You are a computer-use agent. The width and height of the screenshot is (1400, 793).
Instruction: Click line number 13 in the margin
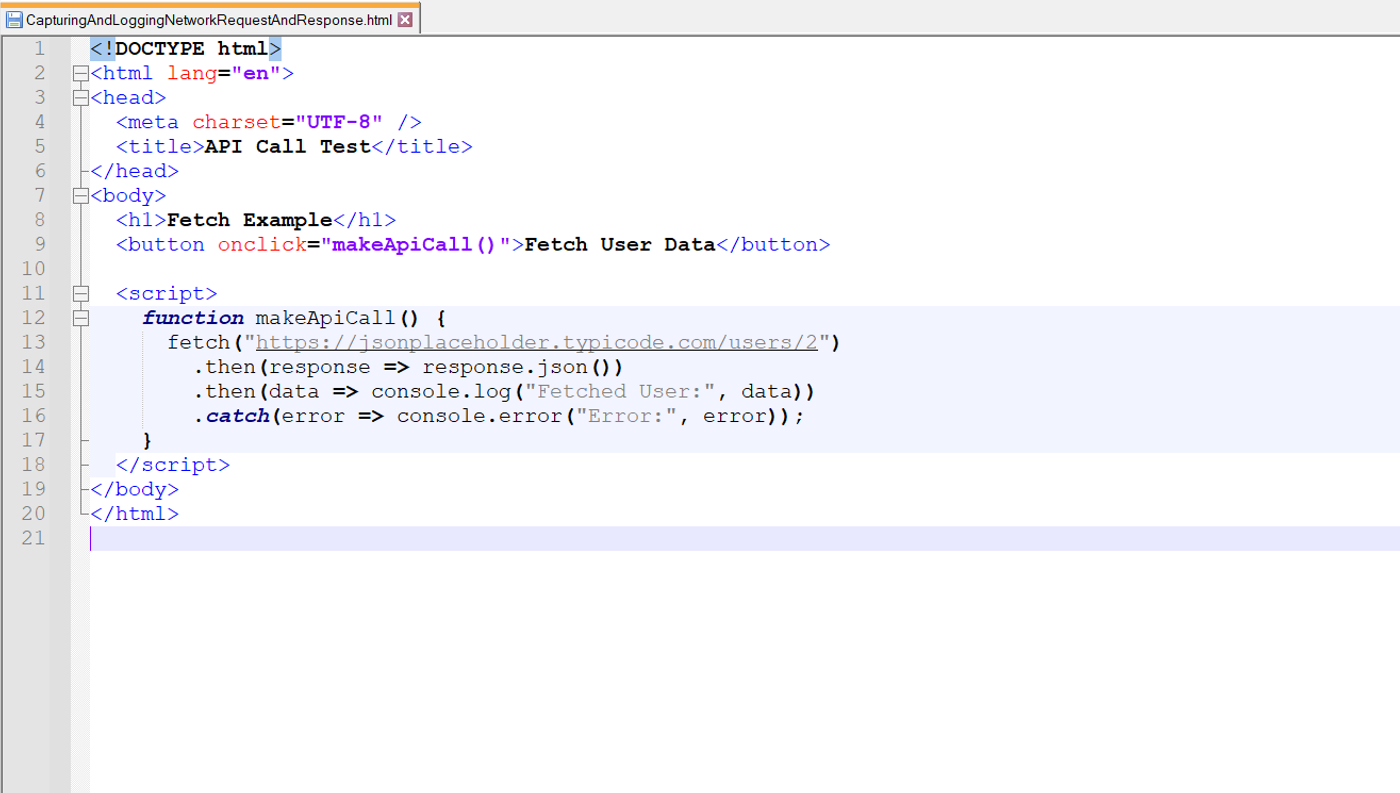[33, 343]
